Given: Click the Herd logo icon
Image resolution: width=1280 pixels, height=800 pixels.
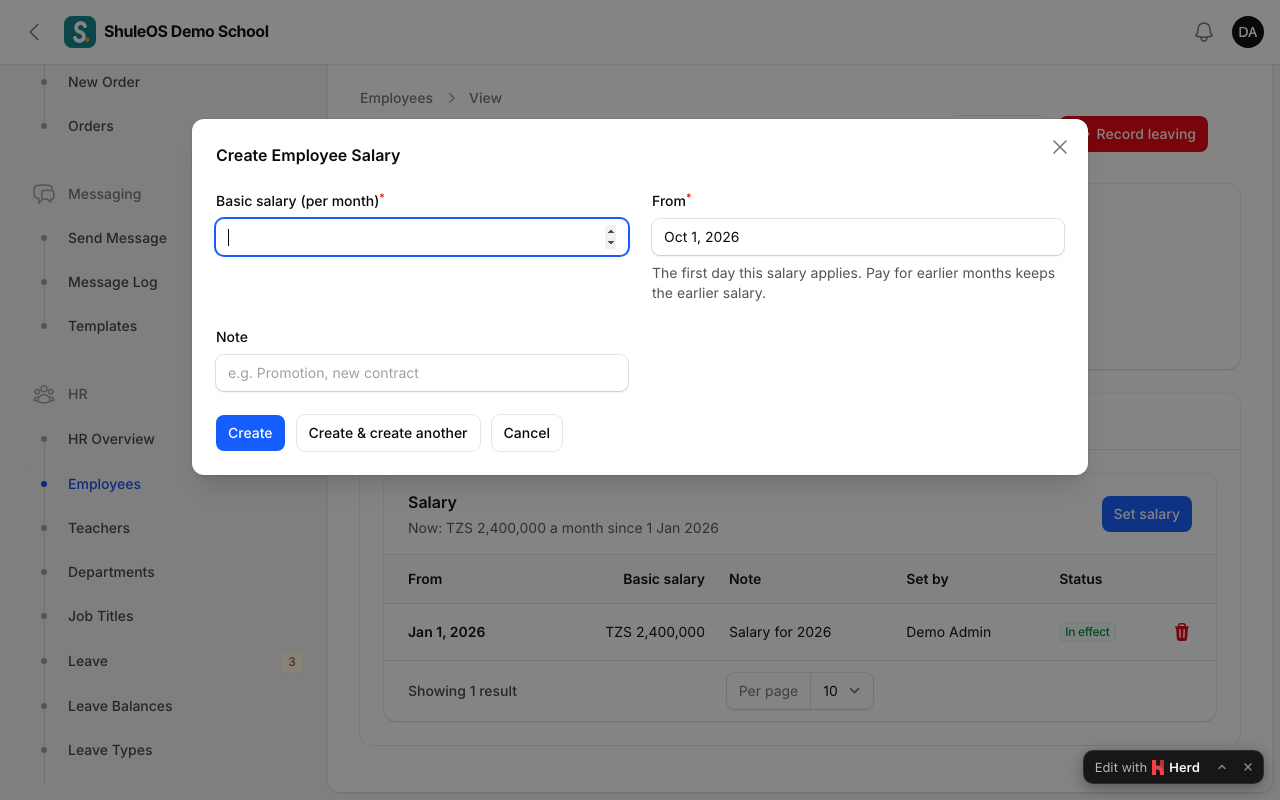Looking at the screenshot, I should tap(1158, 768).
